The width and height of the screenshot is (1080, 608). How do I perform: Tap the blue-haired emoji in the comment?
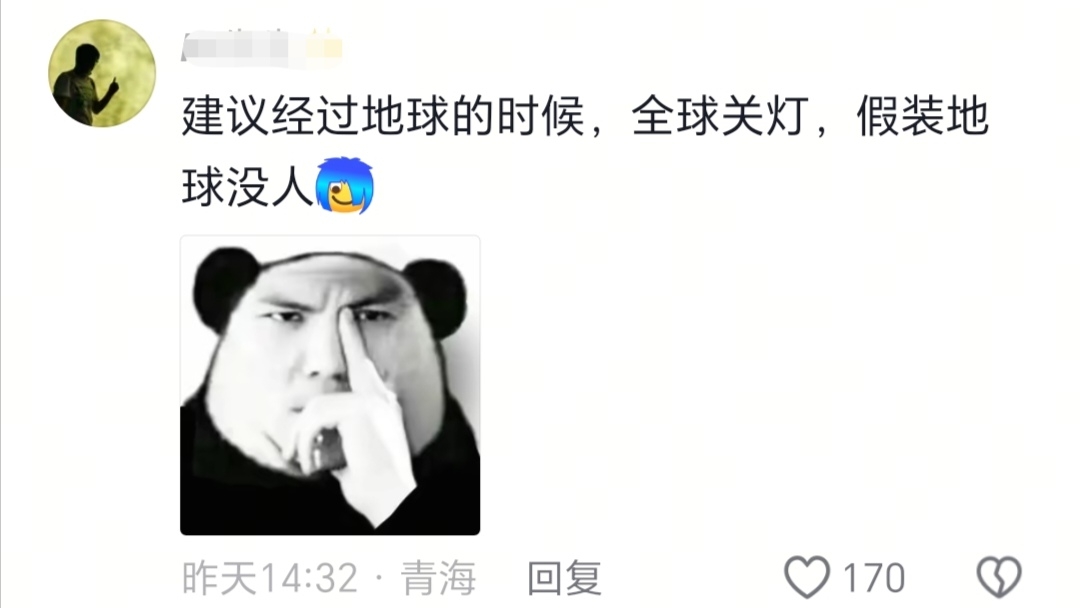click(x=344, y=185)
